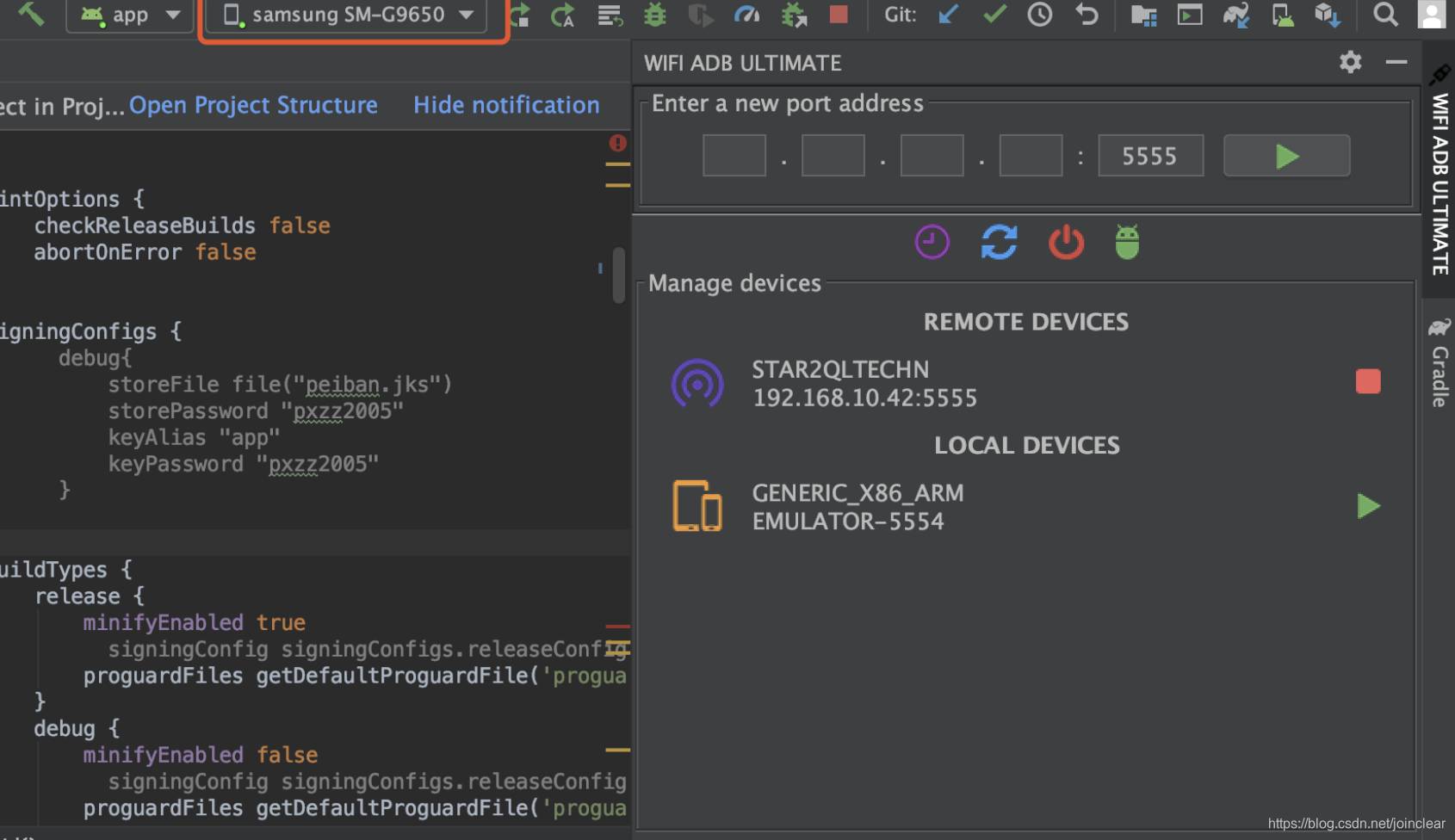
Task: Click the purple wireless icon for STAR2QLTECHN
Action: (x=697, y=383)
